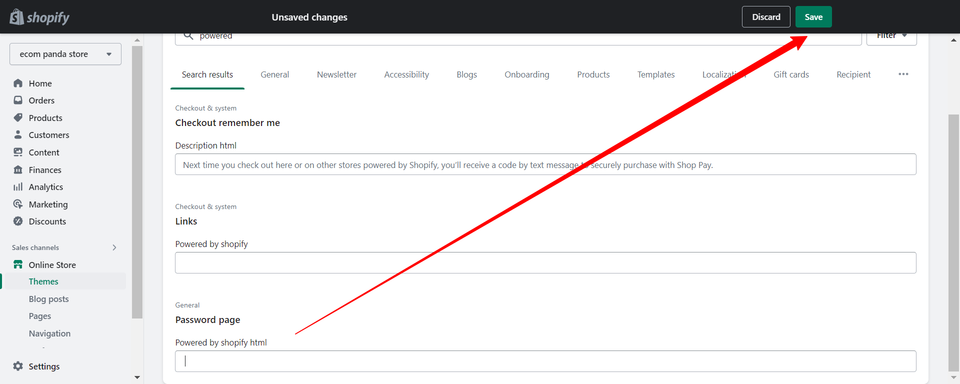Click the Customers person icon
960x384 pixels.
click(x=18, y=135)
